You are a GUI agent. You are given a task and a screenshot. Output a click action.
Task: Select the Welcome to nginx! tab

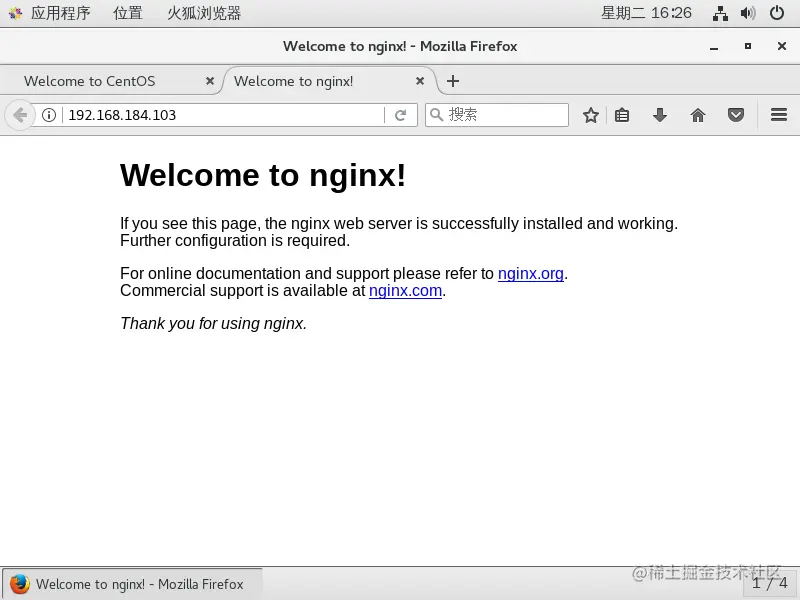pos(329,81)
